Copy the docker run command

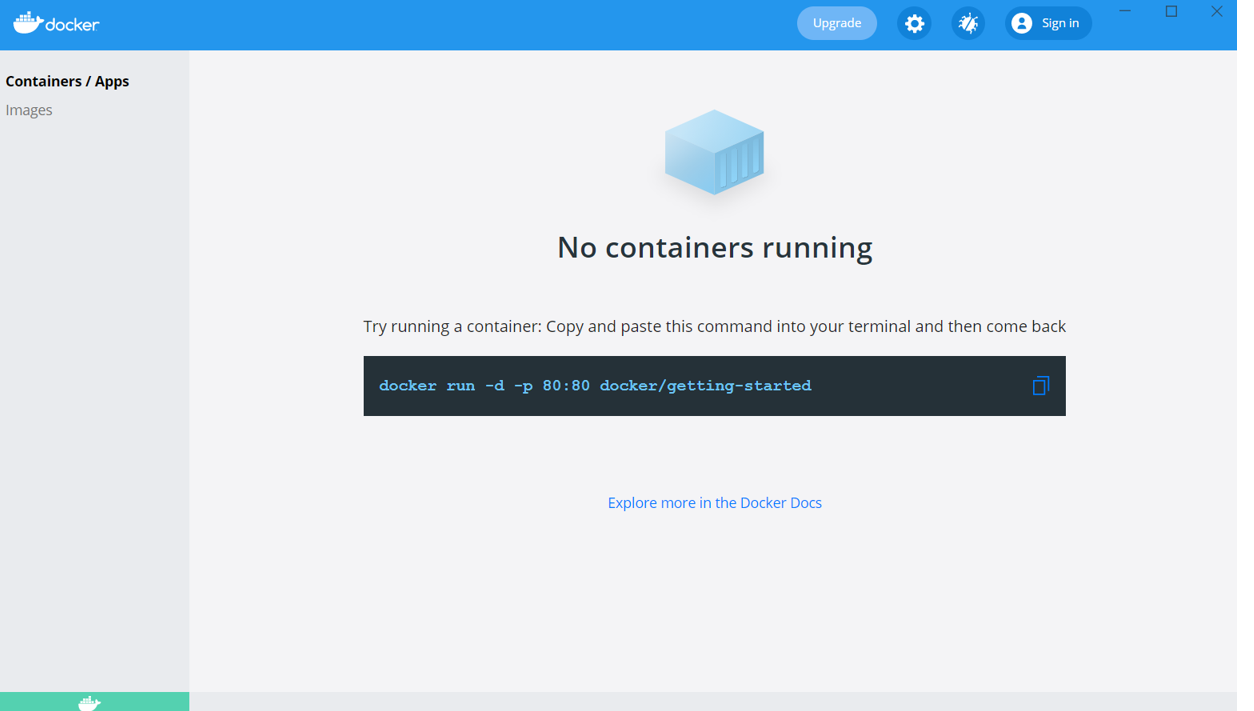point(1041,386)
